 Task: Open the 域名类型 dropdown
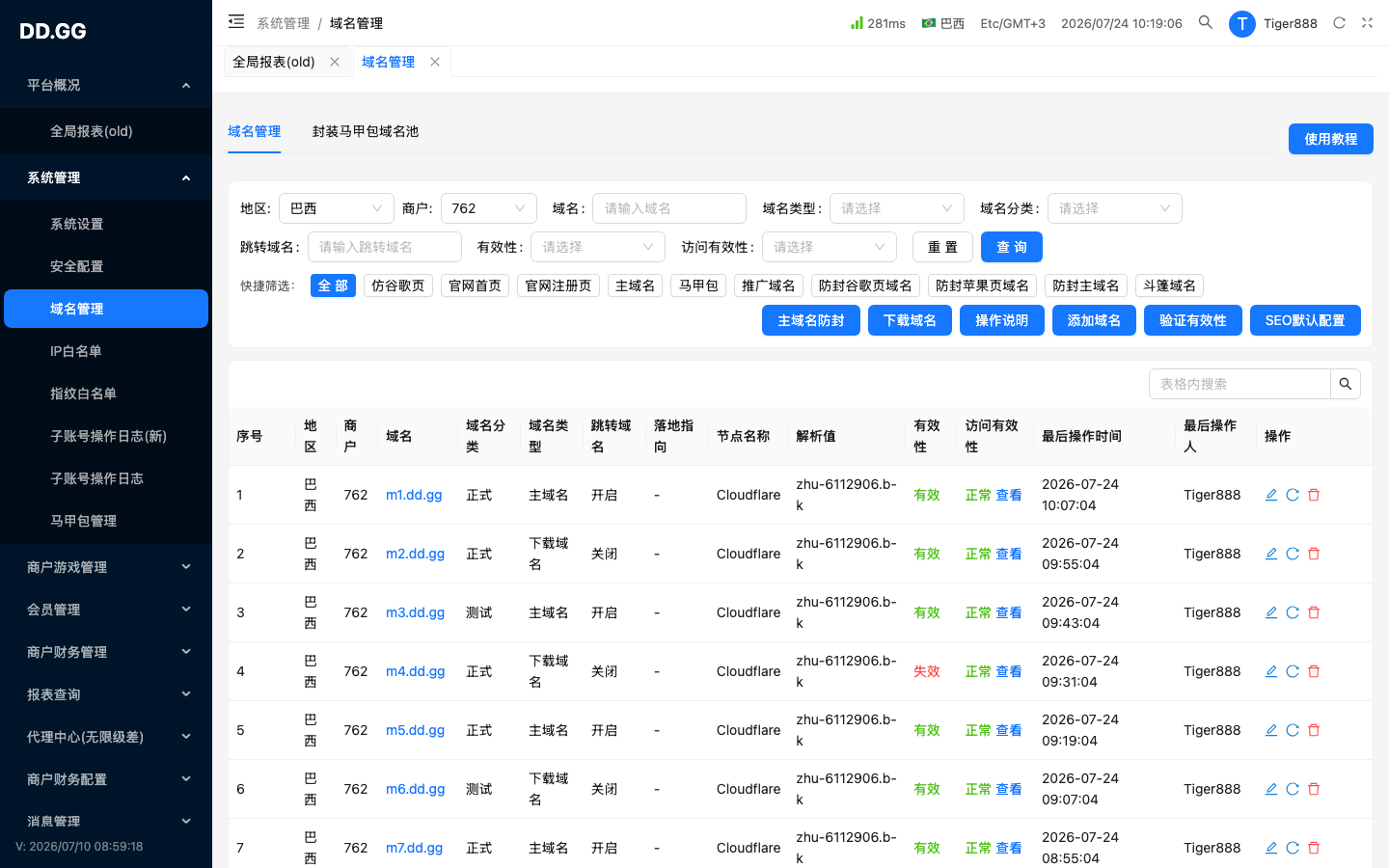[x=897, y=208]
